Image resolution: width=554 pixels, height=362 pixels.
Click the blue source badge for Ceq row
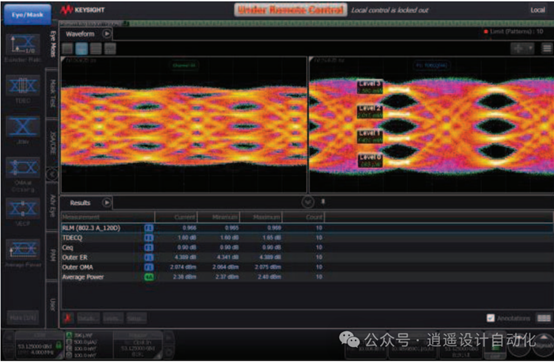[x=149, y=248]
